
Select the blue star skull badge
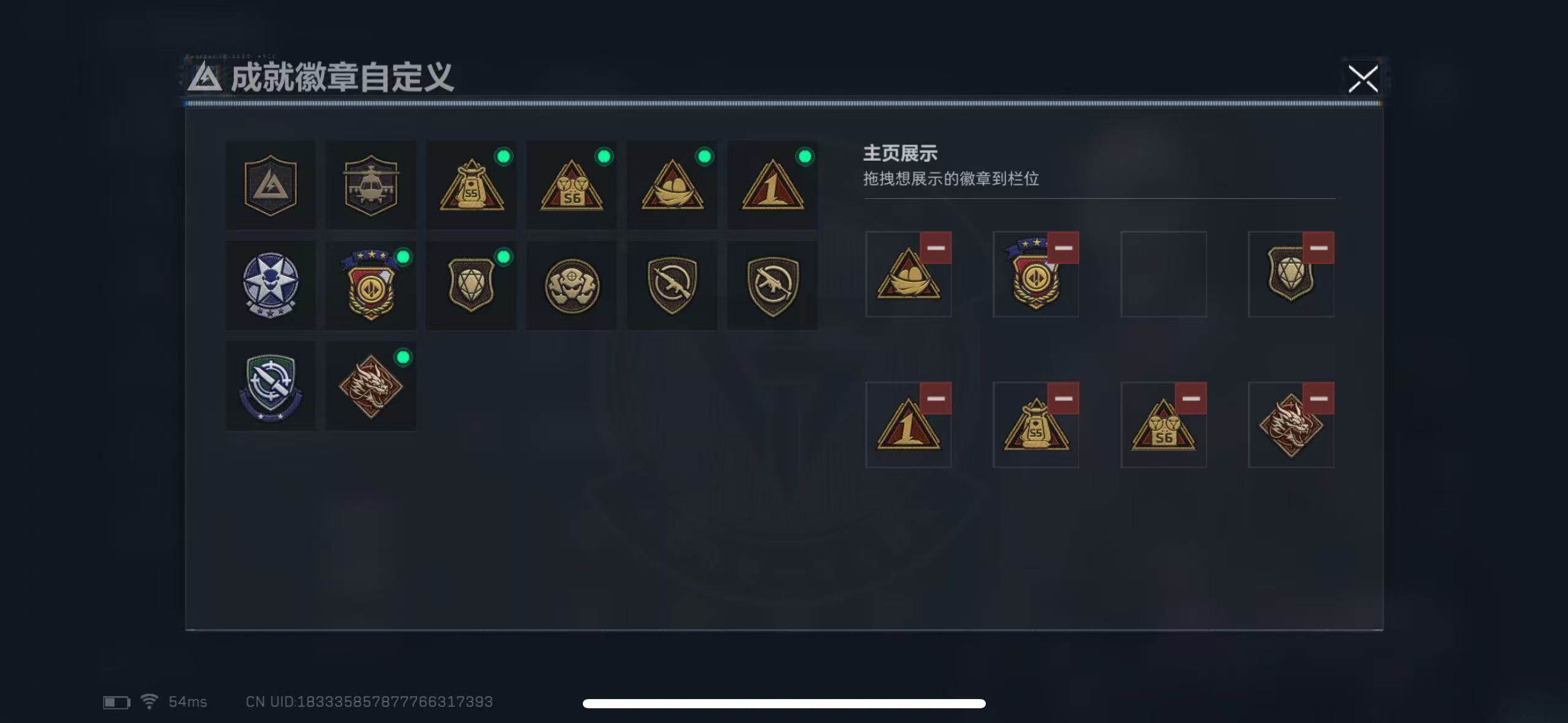pyautogui.click(x=271, y=286)
